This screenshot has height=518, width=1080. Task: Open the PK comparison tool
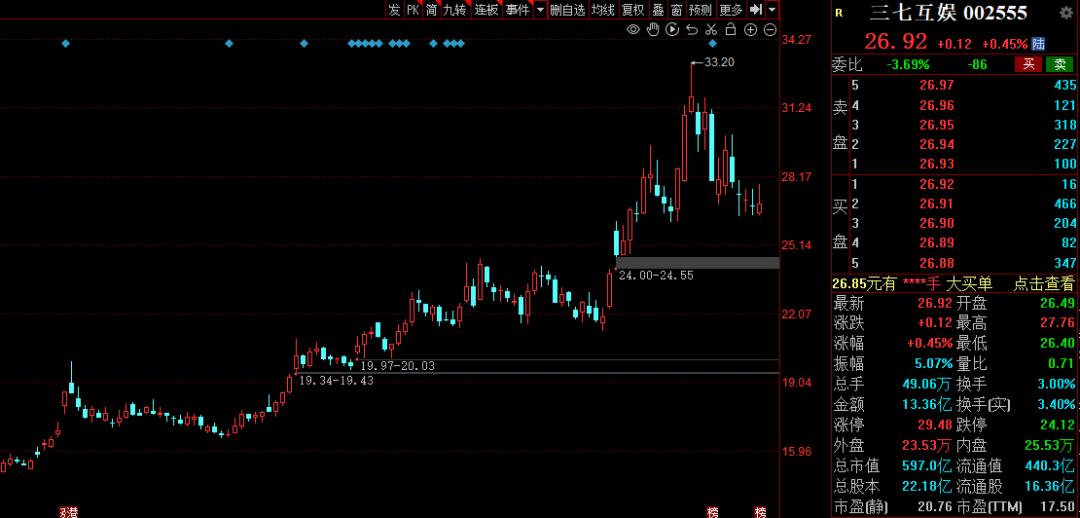click(413, 10)
